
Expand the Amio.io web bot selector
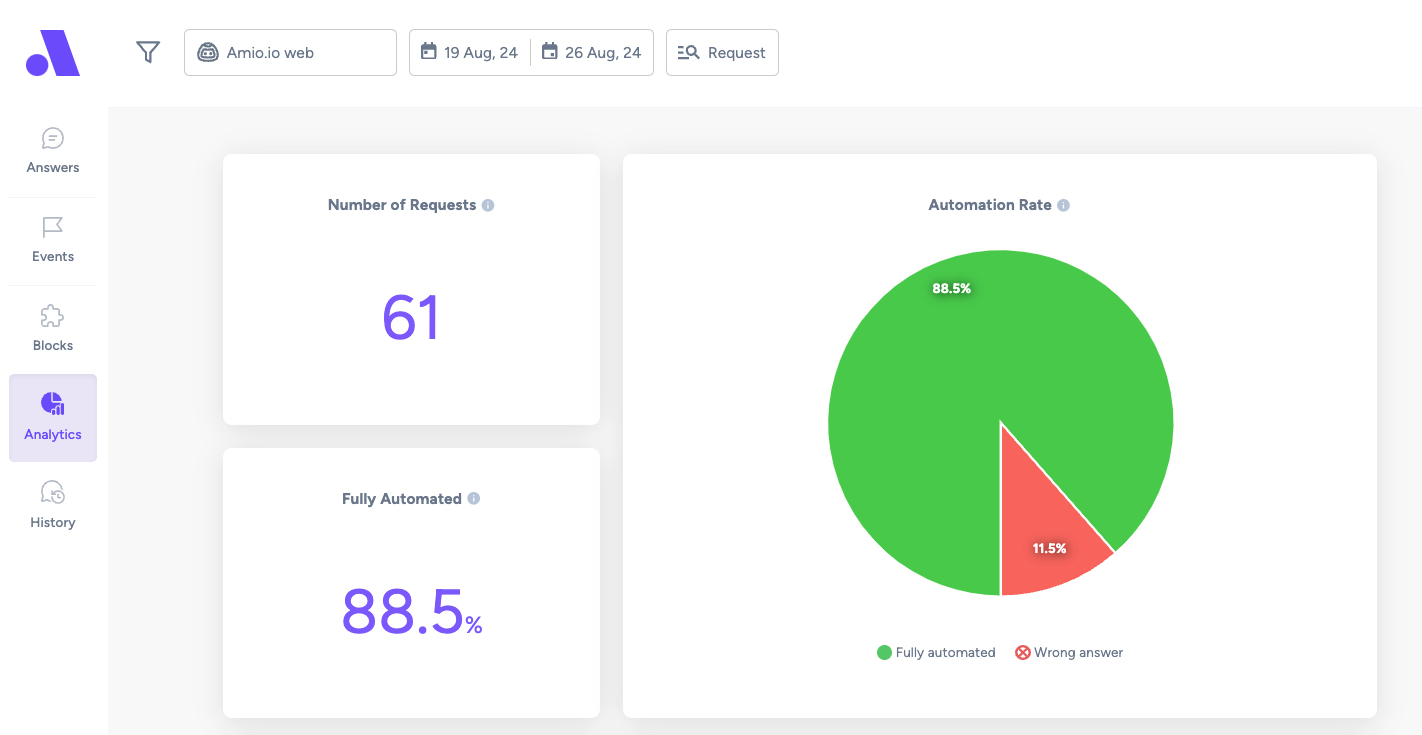click(290, 52)
